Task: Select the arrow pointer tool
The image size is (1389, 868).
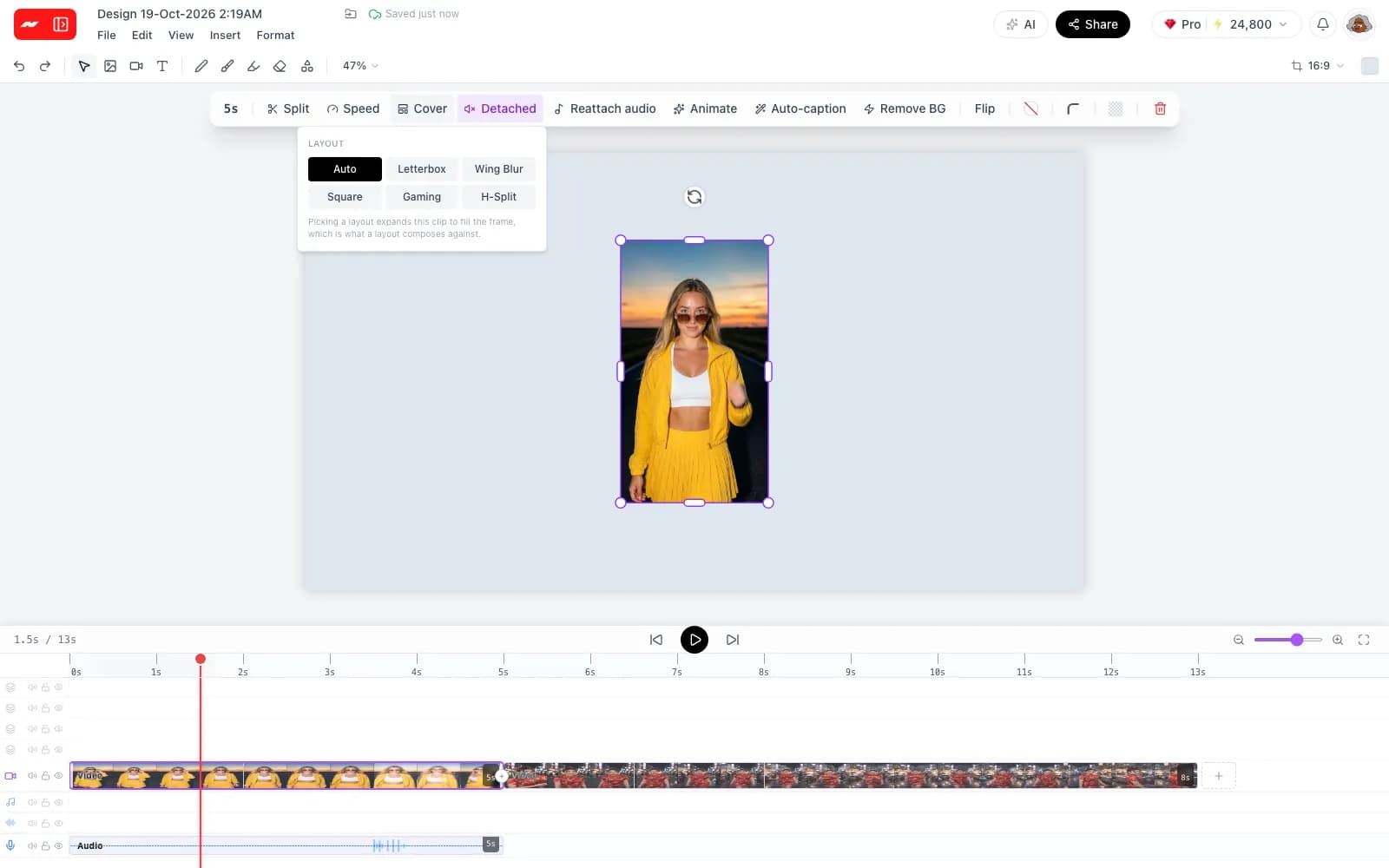Action: [83, 66]
